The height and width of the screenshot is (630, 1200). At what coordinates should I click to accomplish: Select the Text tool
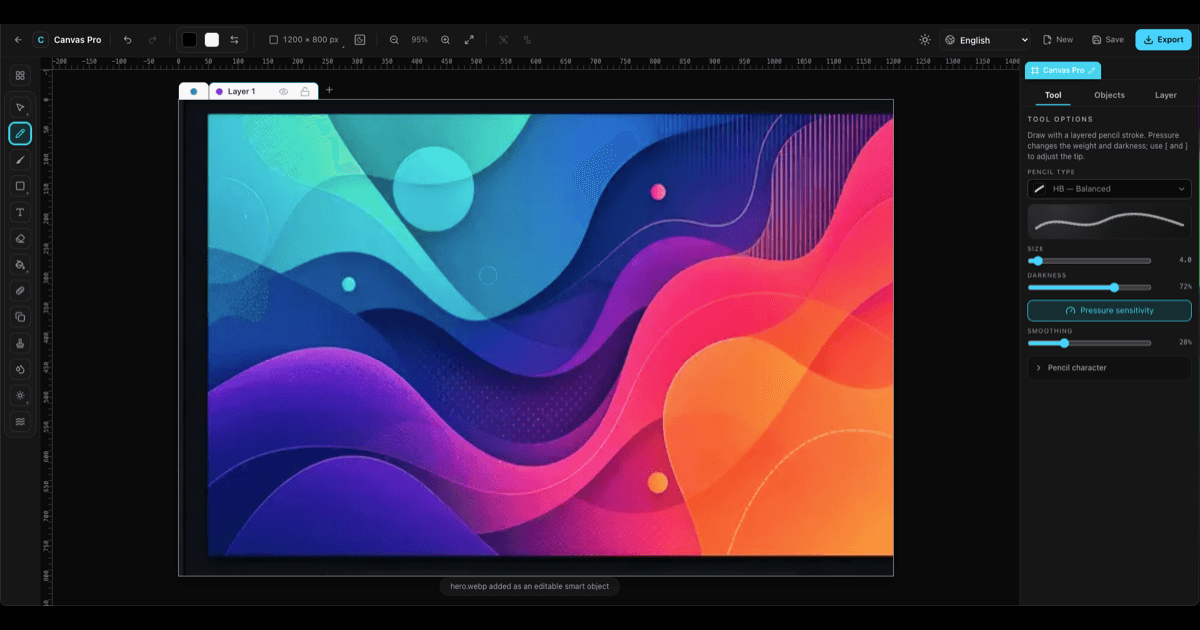pos(20,212)
